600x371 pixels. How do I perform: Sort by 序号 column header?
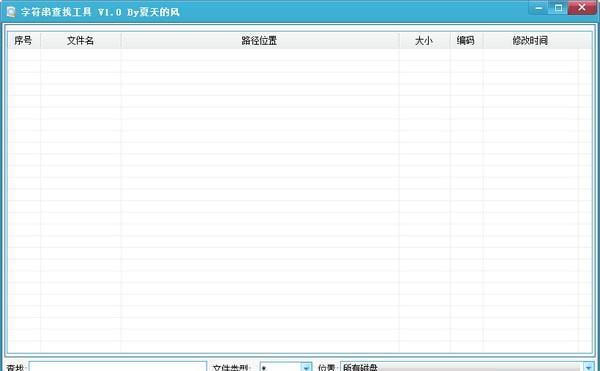24,41
